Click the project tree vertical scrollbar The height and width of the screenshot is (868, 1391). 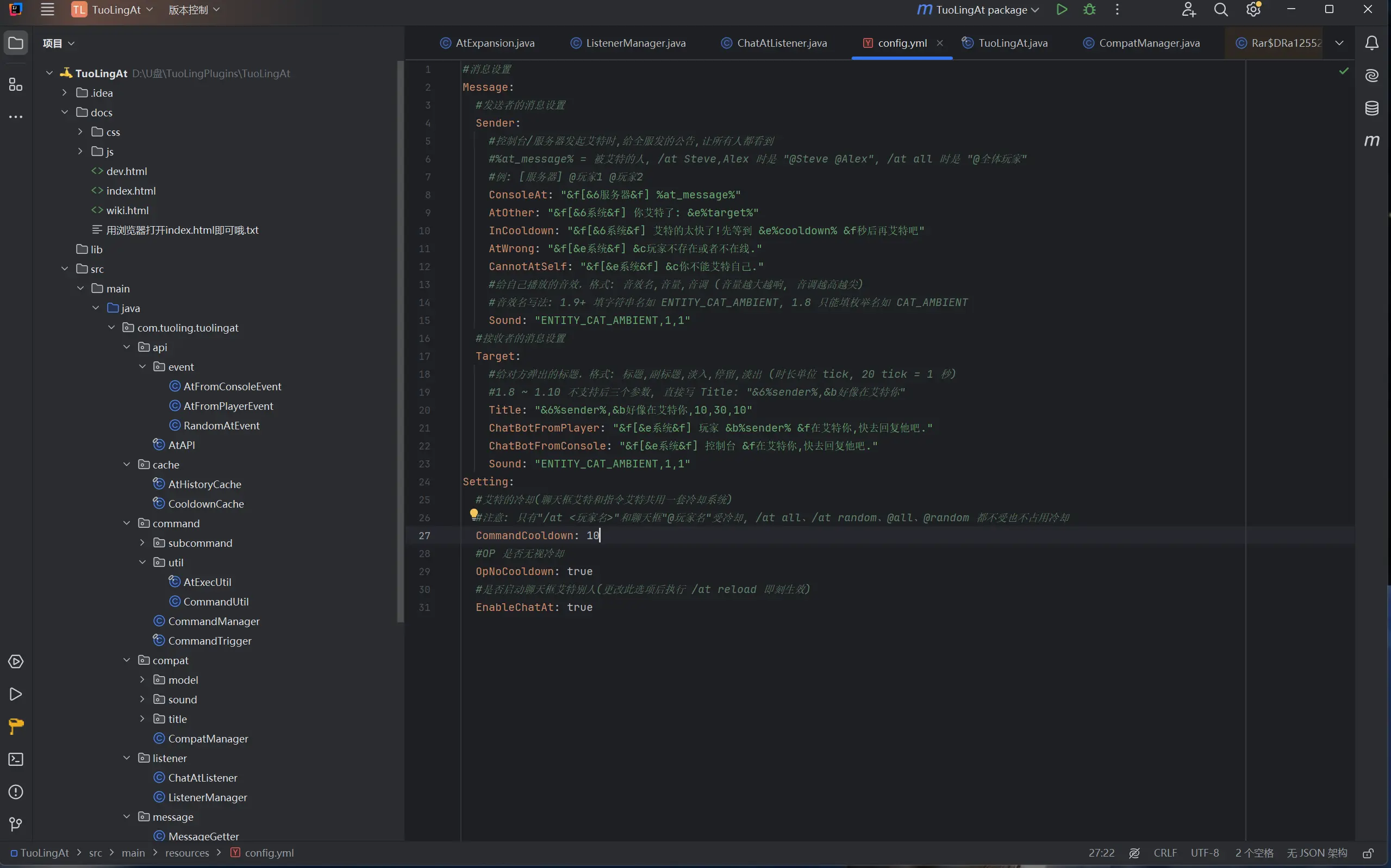click(400, 341)
